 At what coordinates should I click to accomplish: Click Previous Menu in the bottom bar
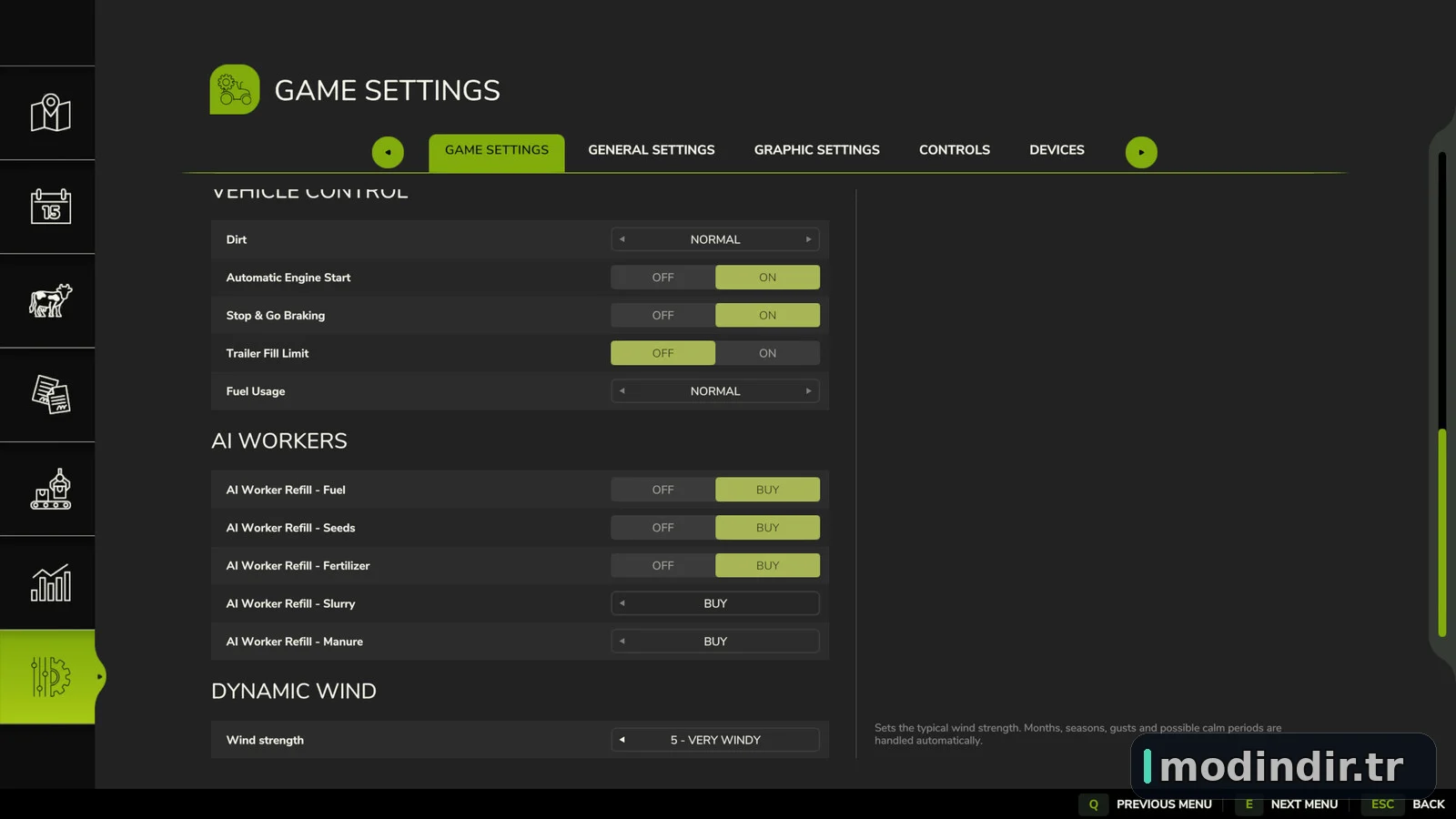point(1164,804)
